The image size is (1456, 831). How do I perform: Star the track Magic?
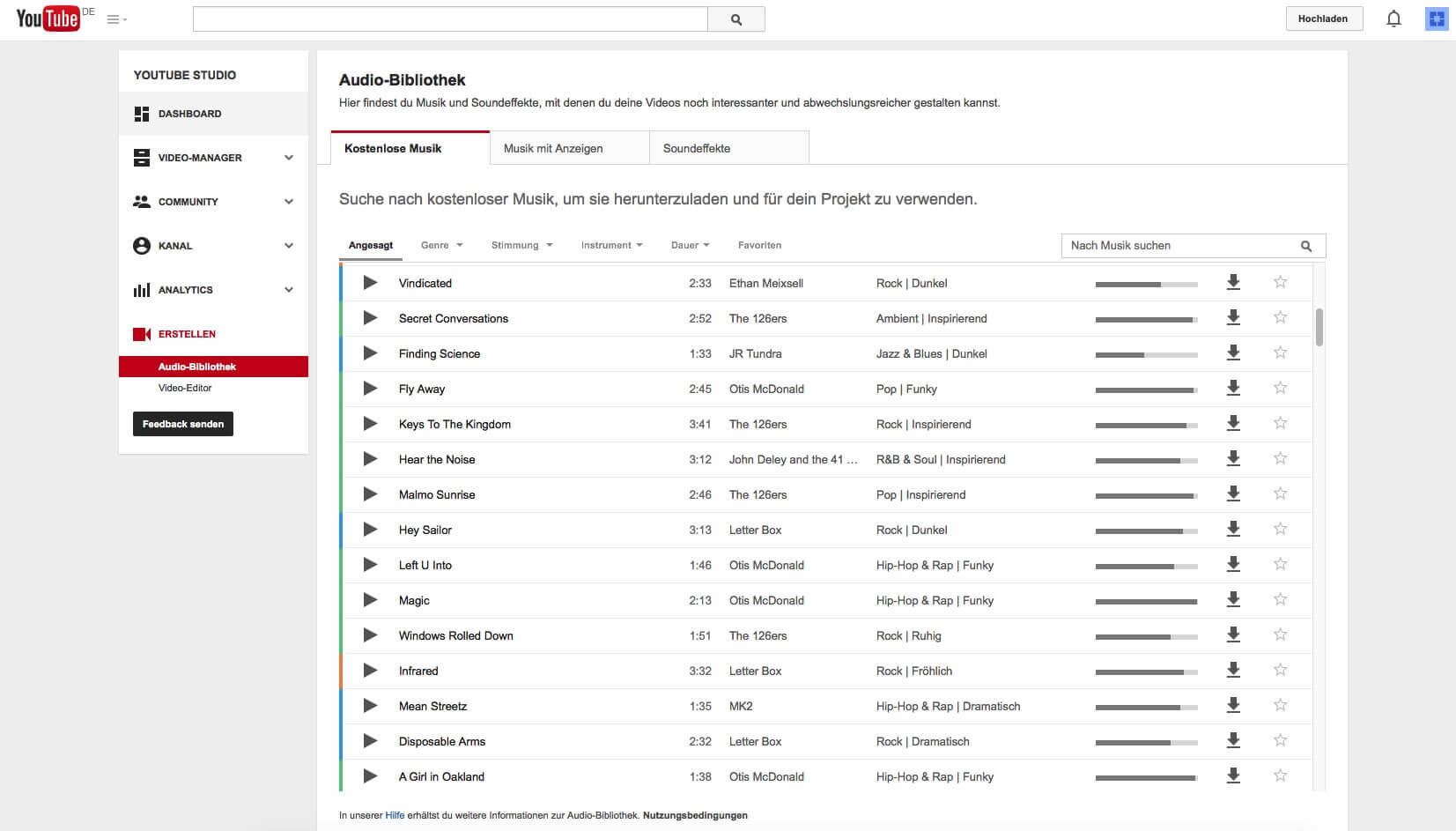(x=1280, y=599)
